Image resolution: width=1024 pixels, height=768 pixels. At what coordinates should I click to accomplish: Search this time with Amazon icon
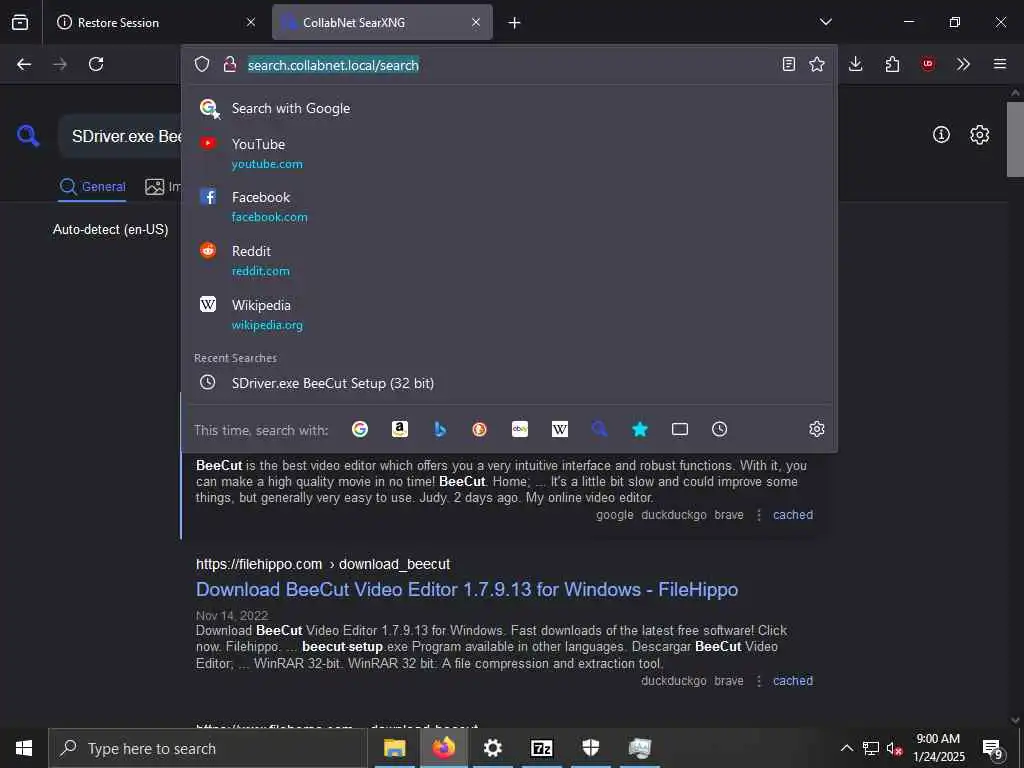tap(400, 429)
